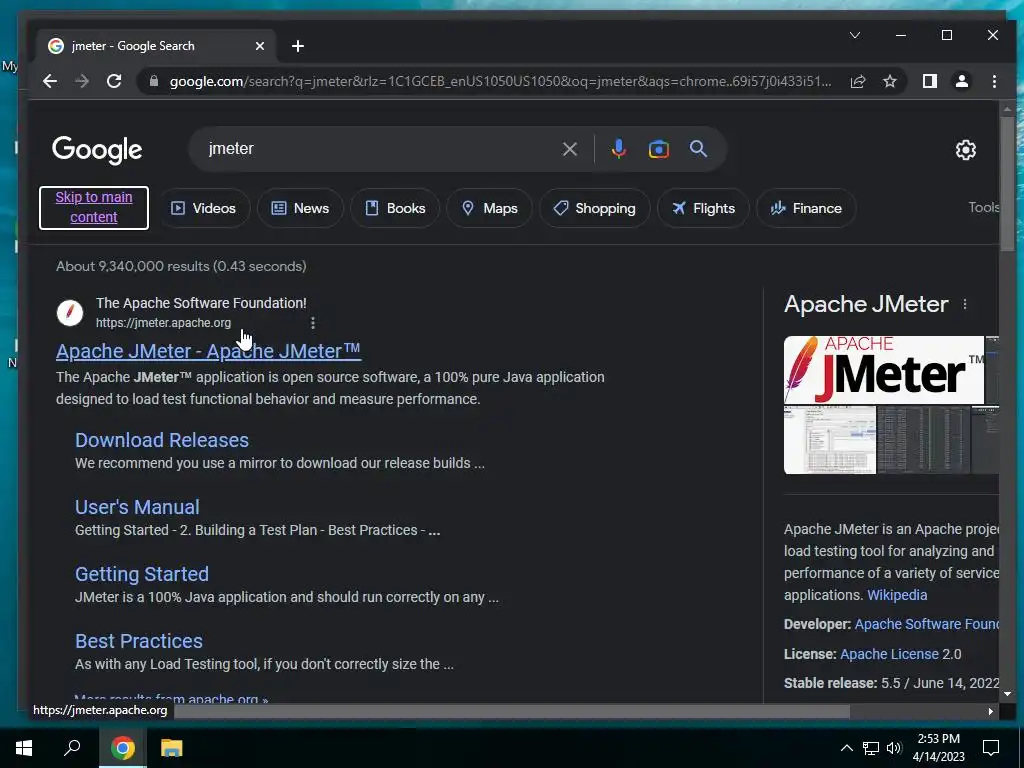1024x768 pixels.
Task: Open the JMeter dark screenshot thumbnail
Action: pos(923,440)
